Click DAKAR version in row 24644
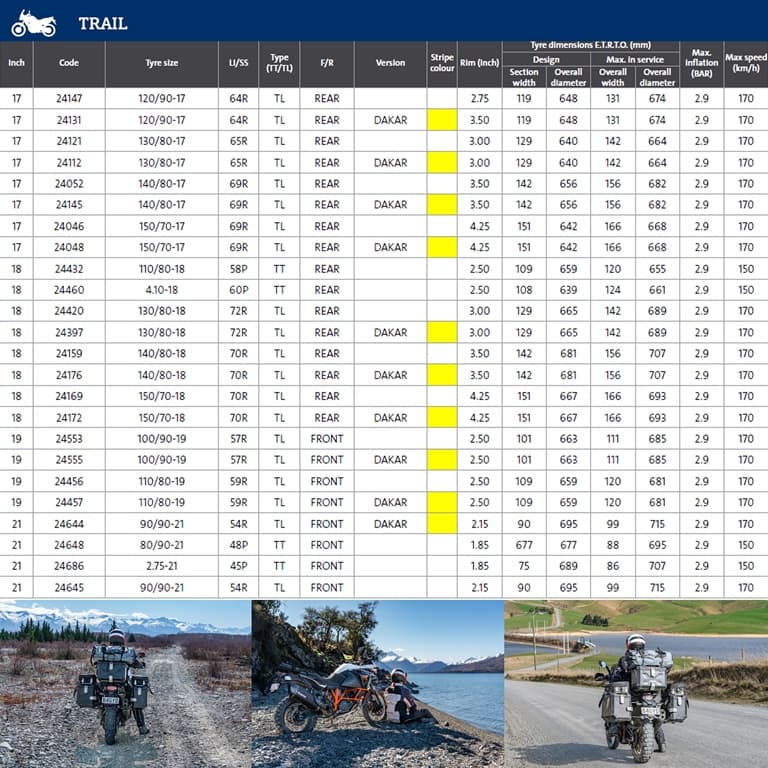Viewport: 768px width, 768px height. pyautogui.click(x=390, y=524)
